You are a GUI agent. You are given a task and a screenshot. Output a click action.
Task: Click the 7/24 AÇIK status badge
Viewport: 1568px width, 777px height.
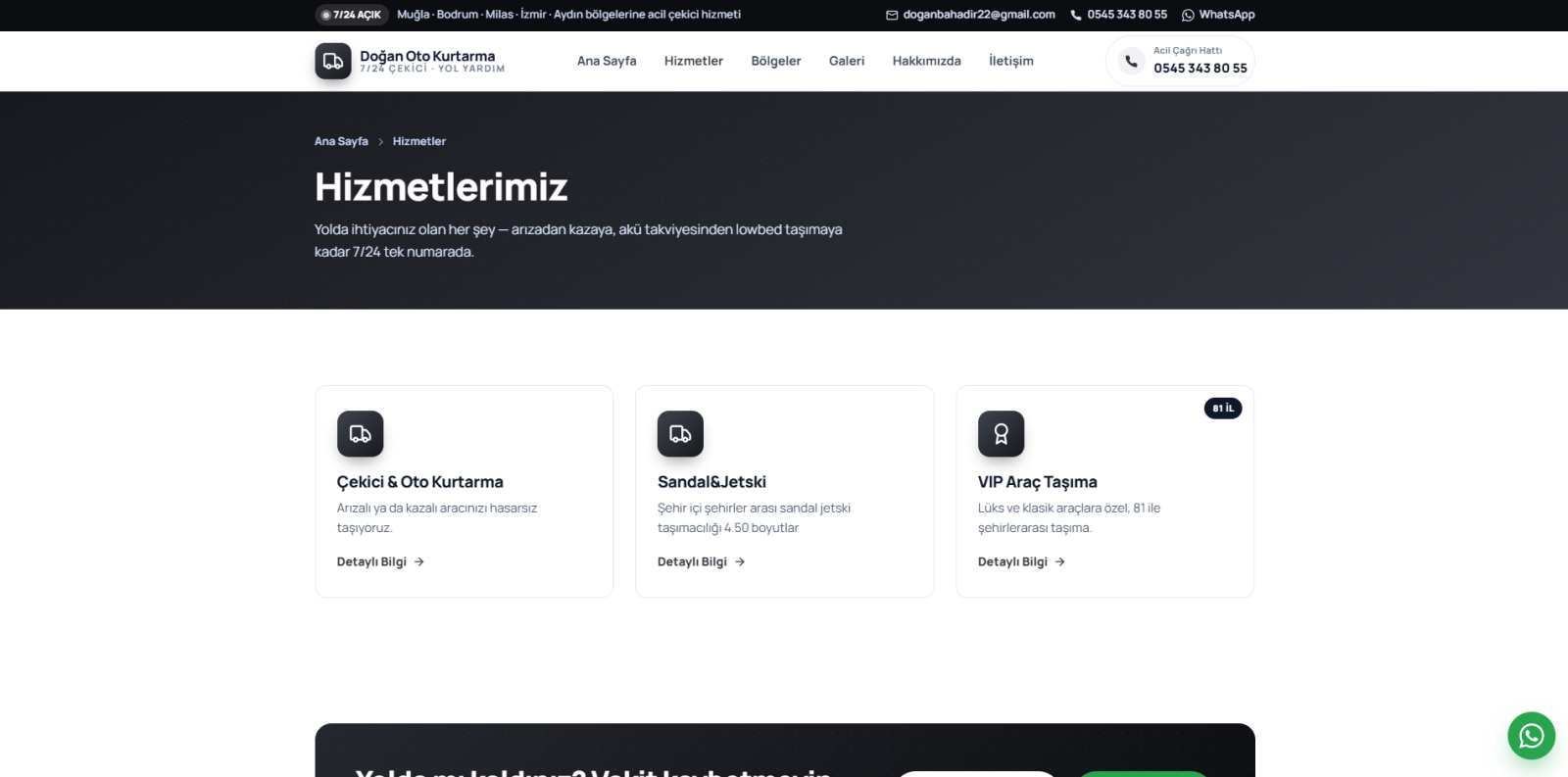pos(352,15)
